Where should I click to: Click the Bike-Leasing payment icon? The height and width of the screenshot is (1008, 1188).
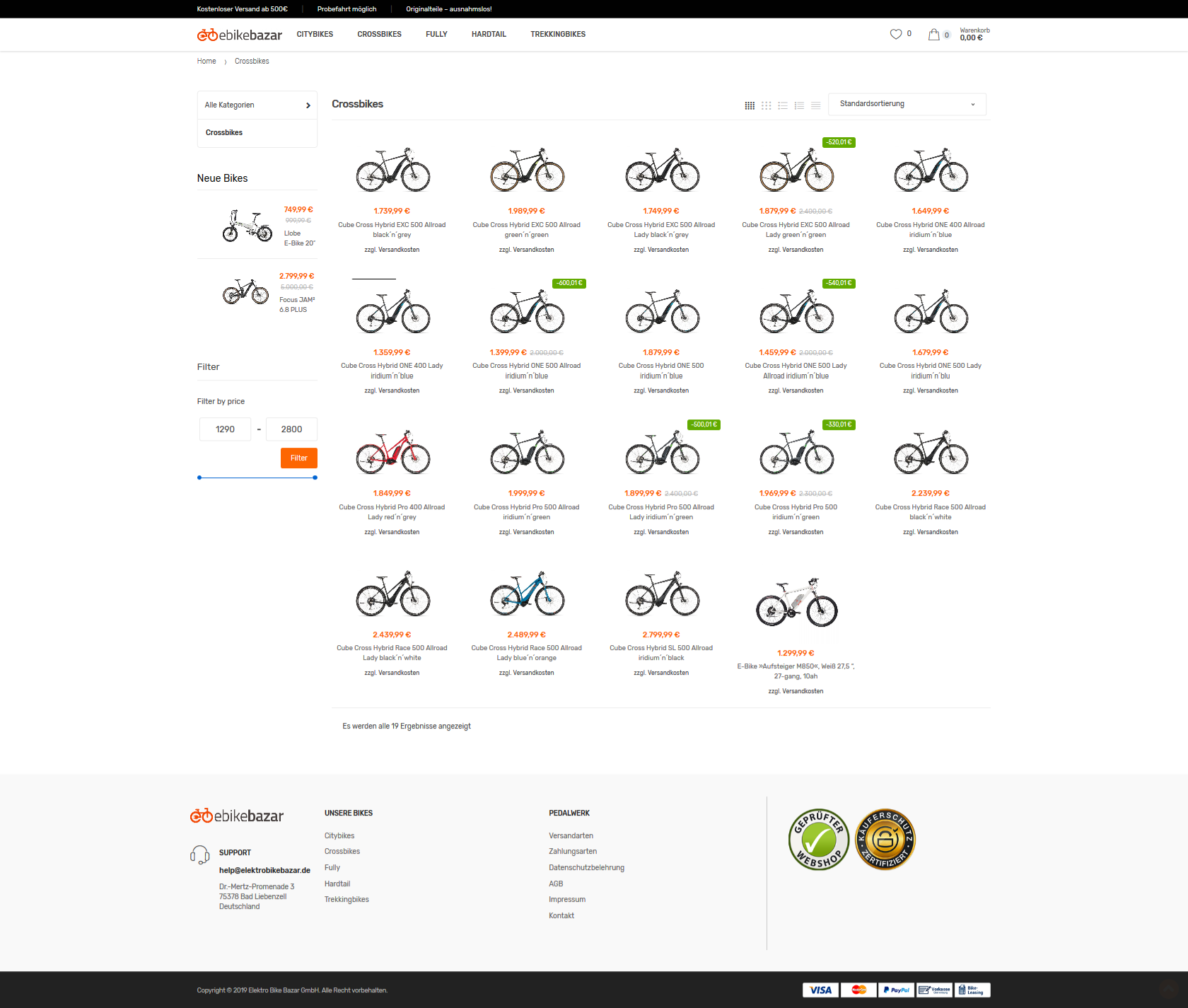[x=972, y=990]
